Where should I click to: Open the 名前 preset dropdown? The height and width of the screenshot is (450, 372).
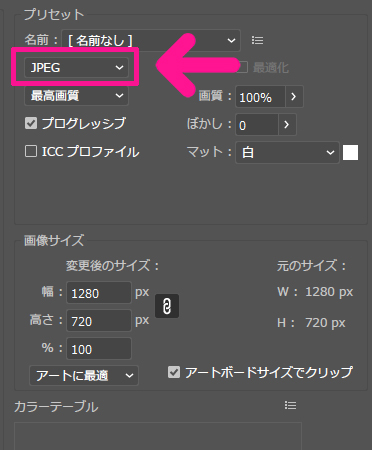point(151,40)
